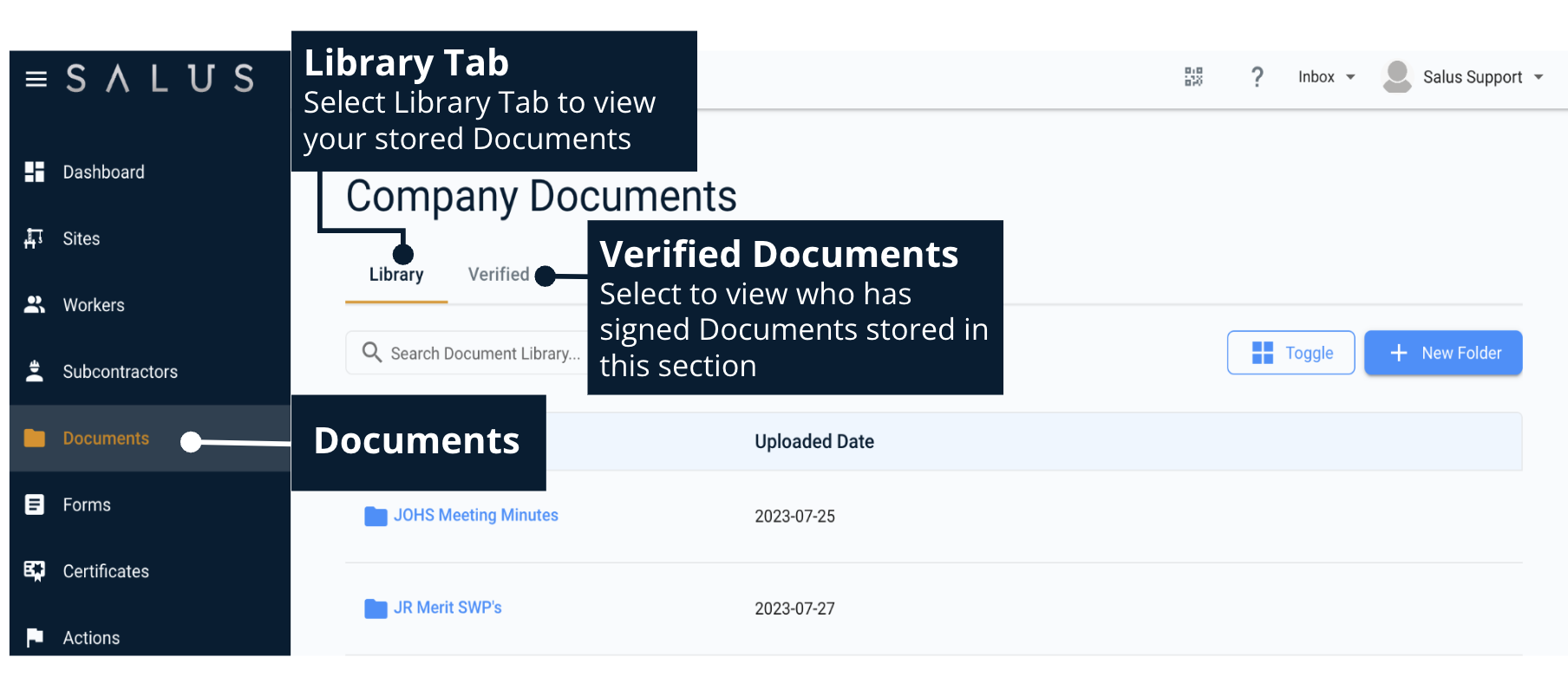Sort by Uploaded Date column header
The image size is (1568, 683).
click(x=814, y=441)
